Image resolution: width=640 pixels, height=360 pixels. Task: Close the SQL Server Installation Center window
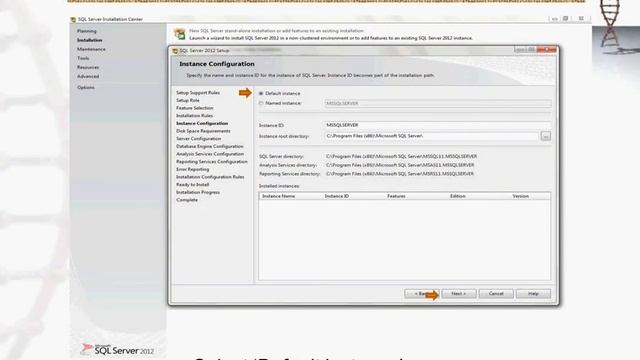tap(581, 18)
